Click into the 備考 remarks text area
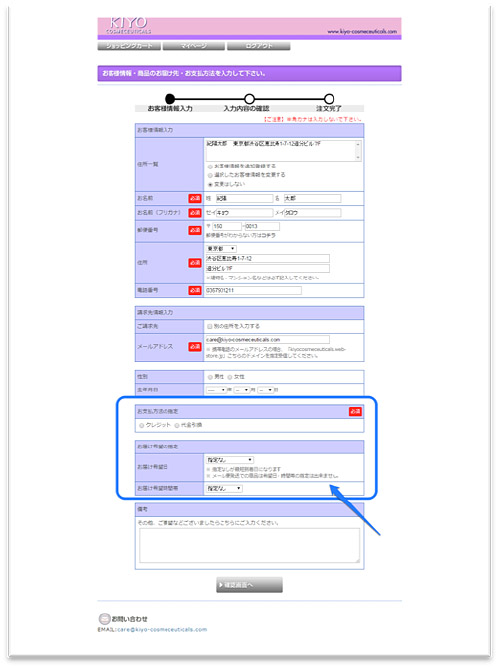The height and width of the screenshot is (669, 500). click(249, 545)
